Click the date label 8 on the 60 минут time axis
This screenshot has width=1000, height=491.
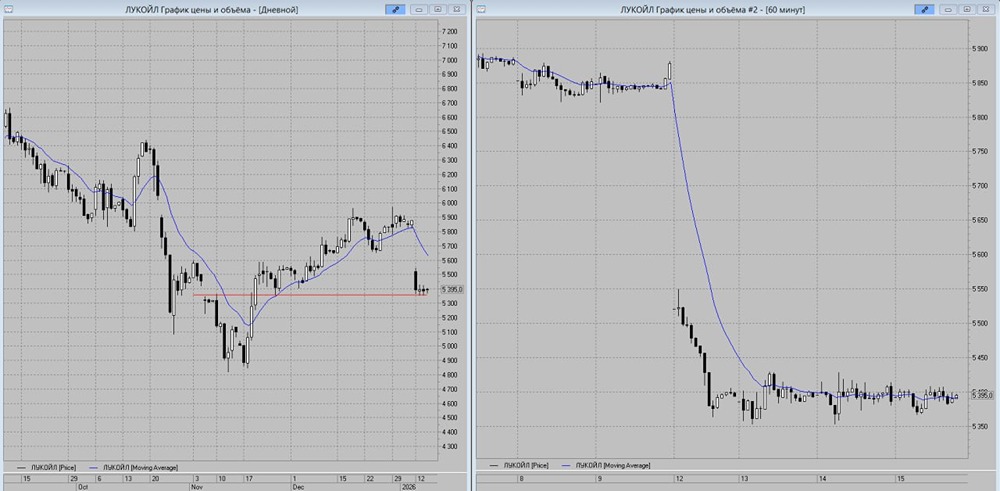(521, 478)
